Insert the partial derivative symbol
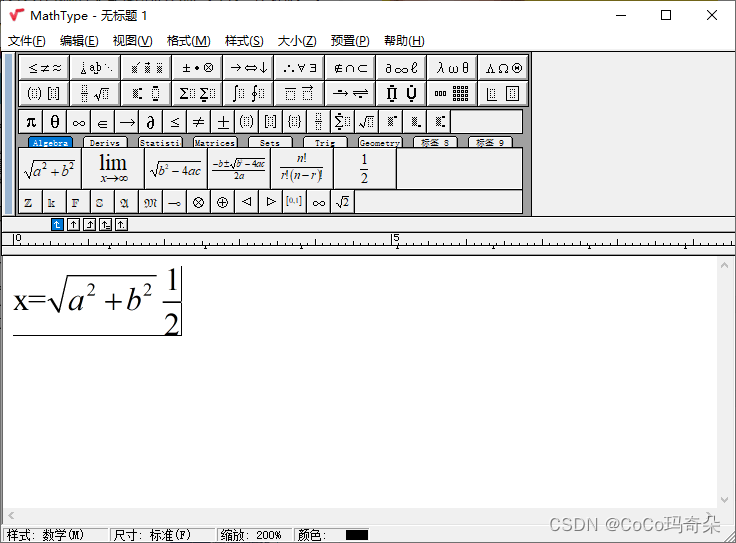736x543 pixels. point(151,122)
